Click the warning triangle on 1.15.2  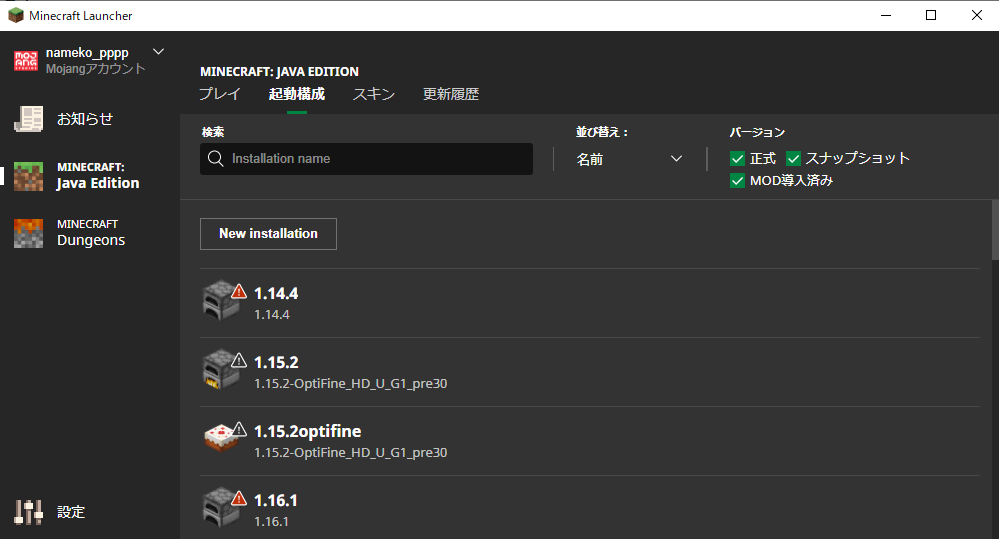click(x=239, y=361)
